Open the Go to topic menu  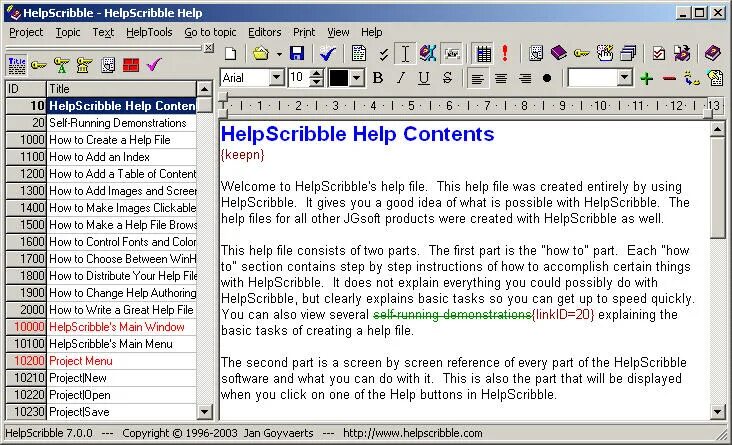[211, 32]
